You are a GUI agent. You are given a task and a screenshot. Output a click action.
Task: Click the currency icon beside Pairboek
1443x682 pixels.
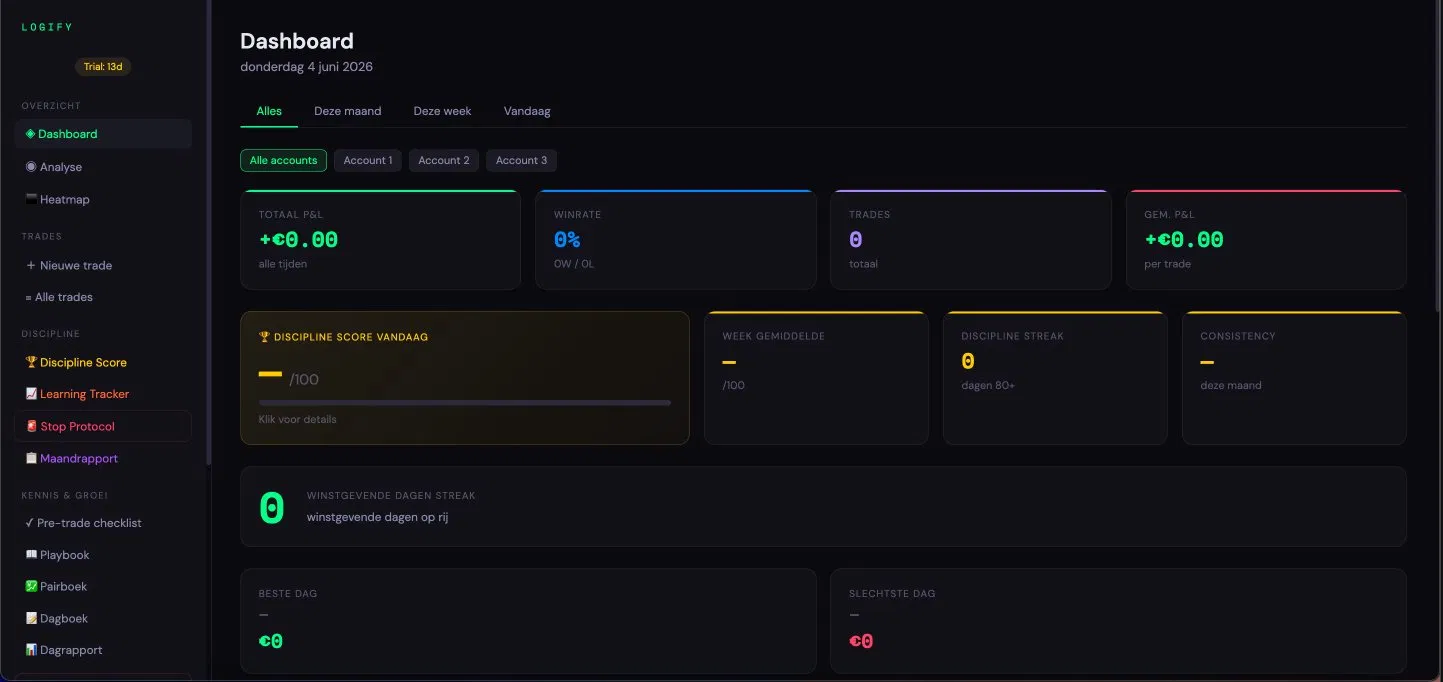31,587
